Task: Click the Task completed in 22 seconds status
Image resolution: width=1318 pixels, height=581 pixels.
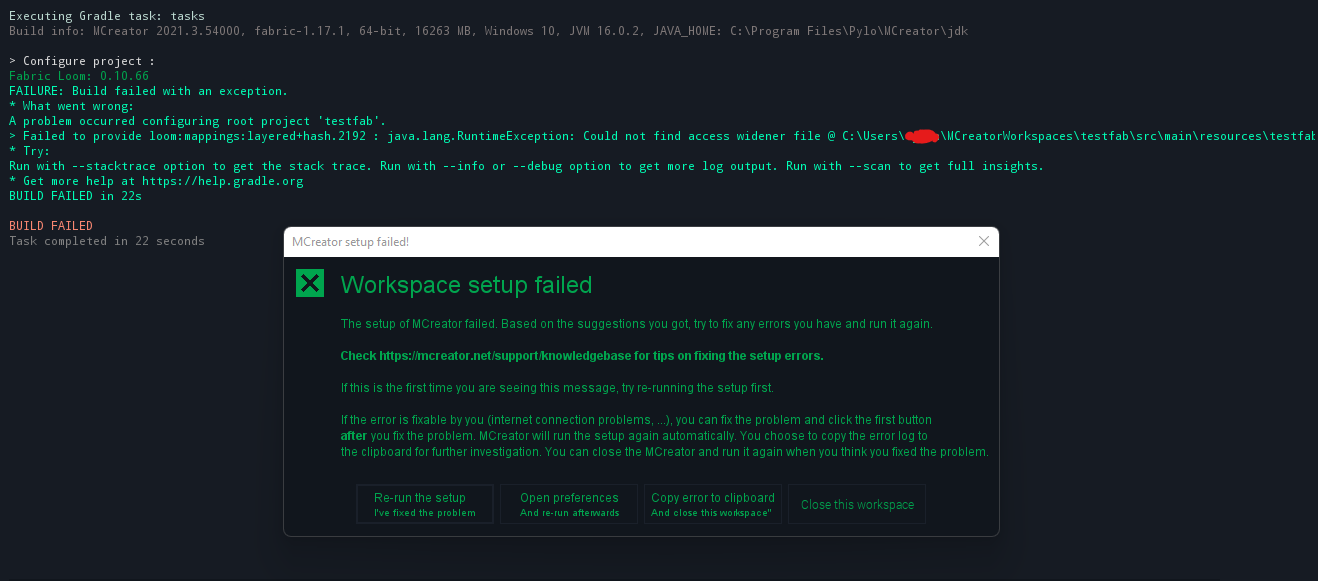Action: pyautogui.click(x=106, y=240)
